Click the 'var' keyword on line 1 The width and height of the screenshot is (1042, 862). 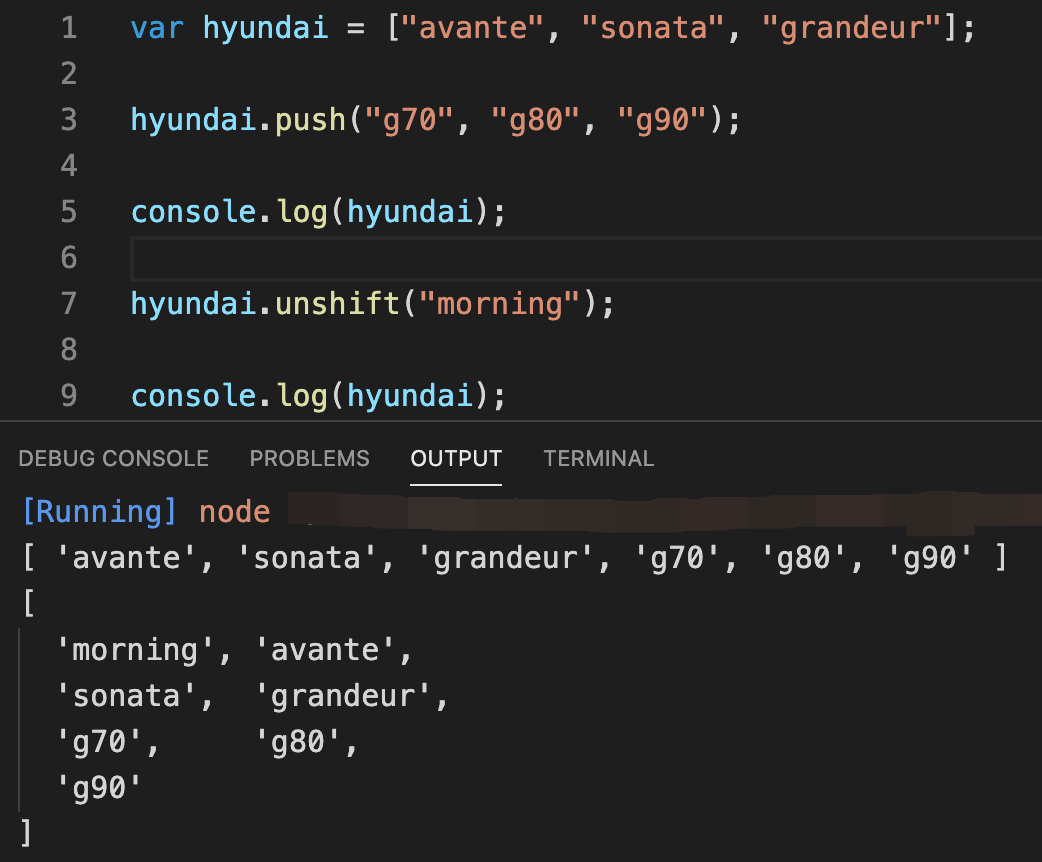tap(157, 28)
